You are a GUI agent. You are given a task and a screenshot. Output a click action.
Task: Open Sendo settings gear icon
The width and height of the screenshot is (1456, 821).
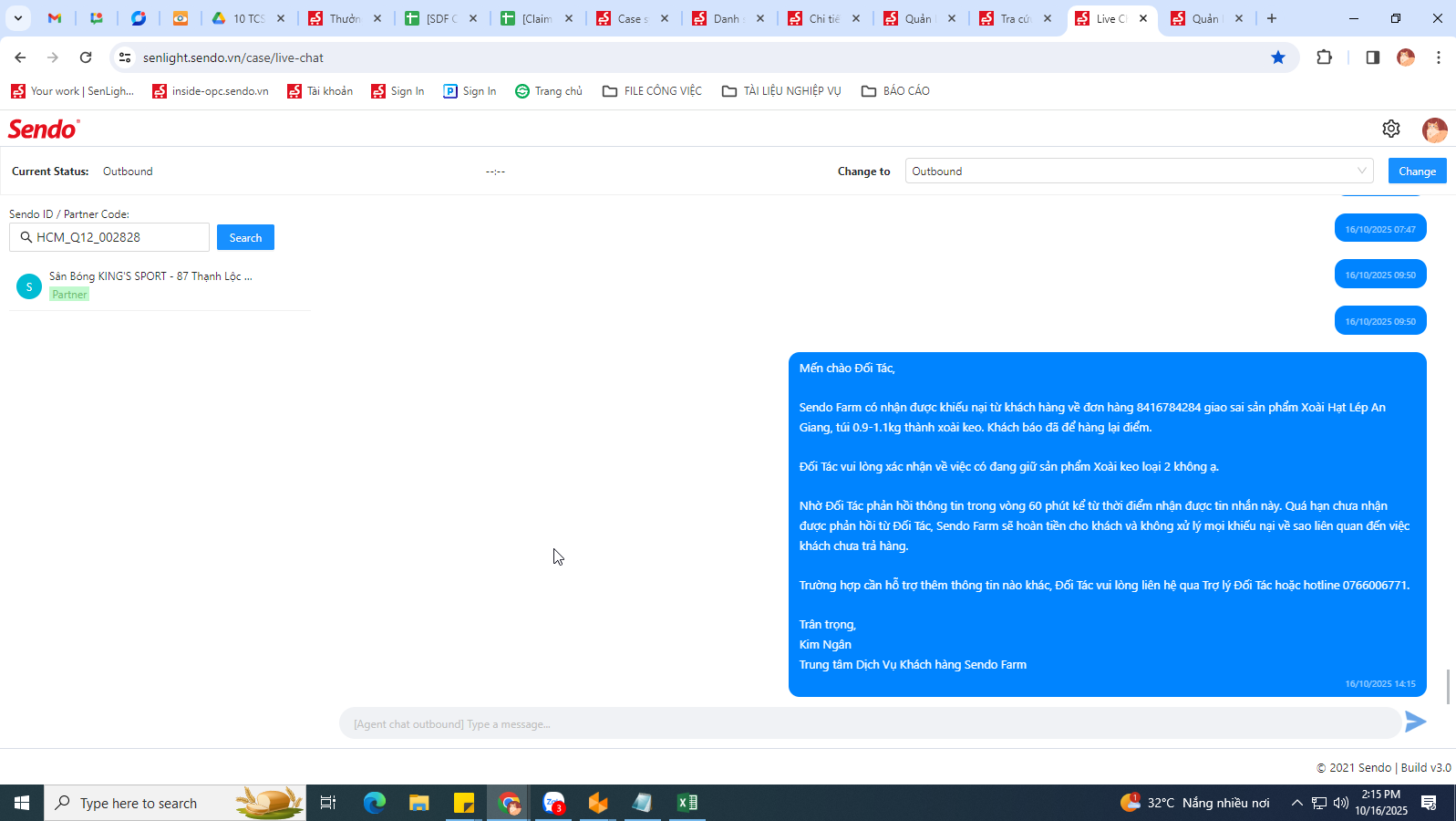(1390, 129)
